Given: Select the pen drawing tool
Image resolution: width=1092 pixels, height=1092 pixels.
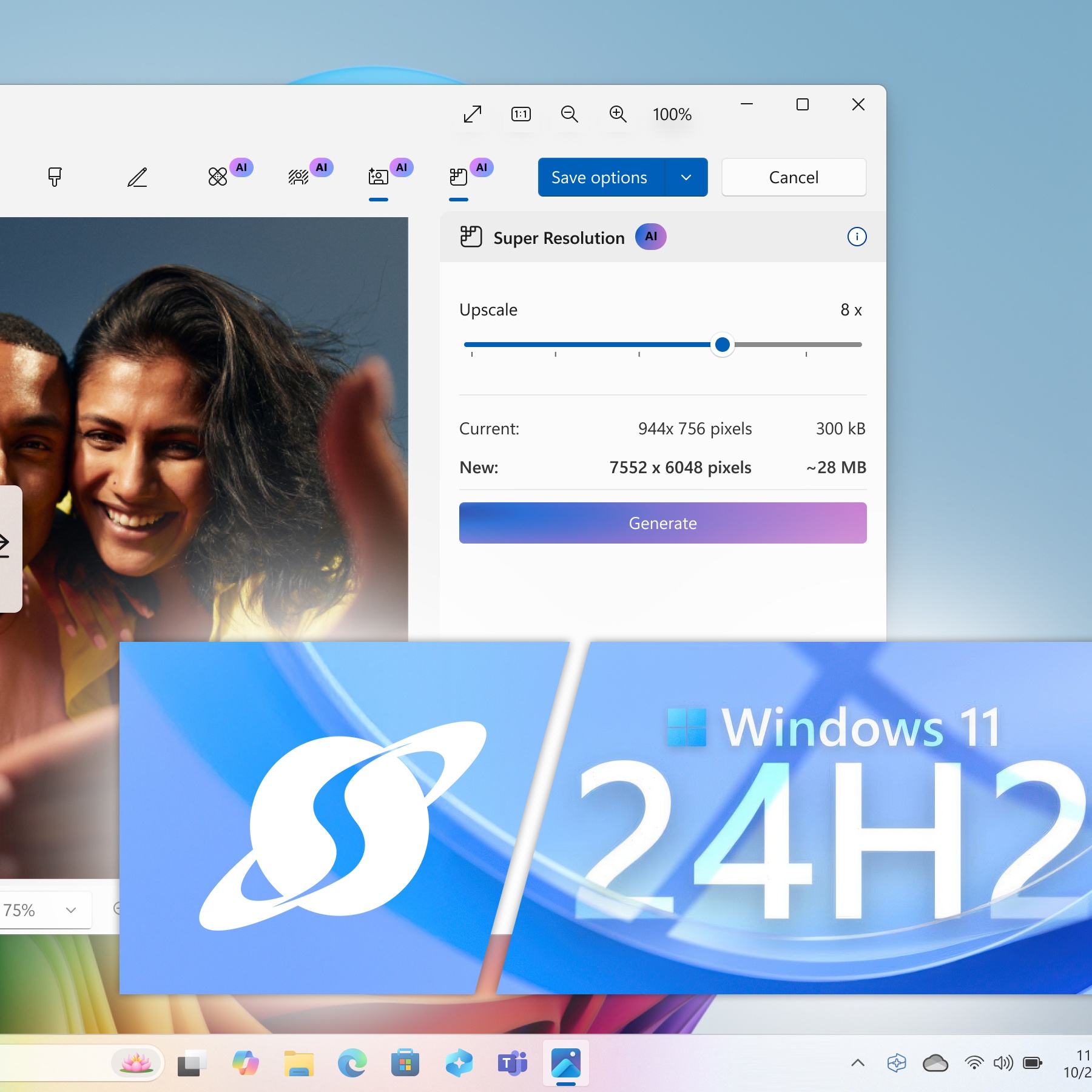Looking at the screenshot, I should (x=137, y=177).
